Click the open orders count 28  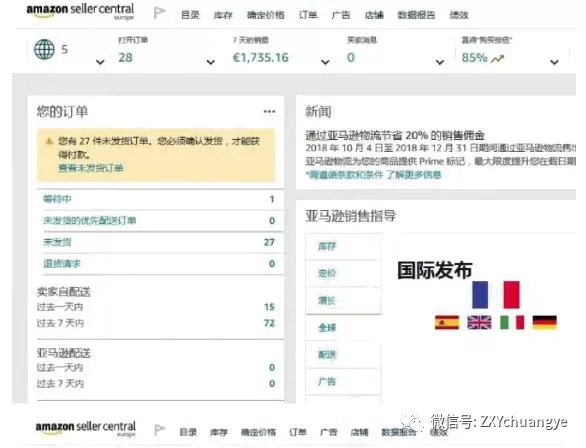(125, 58)
